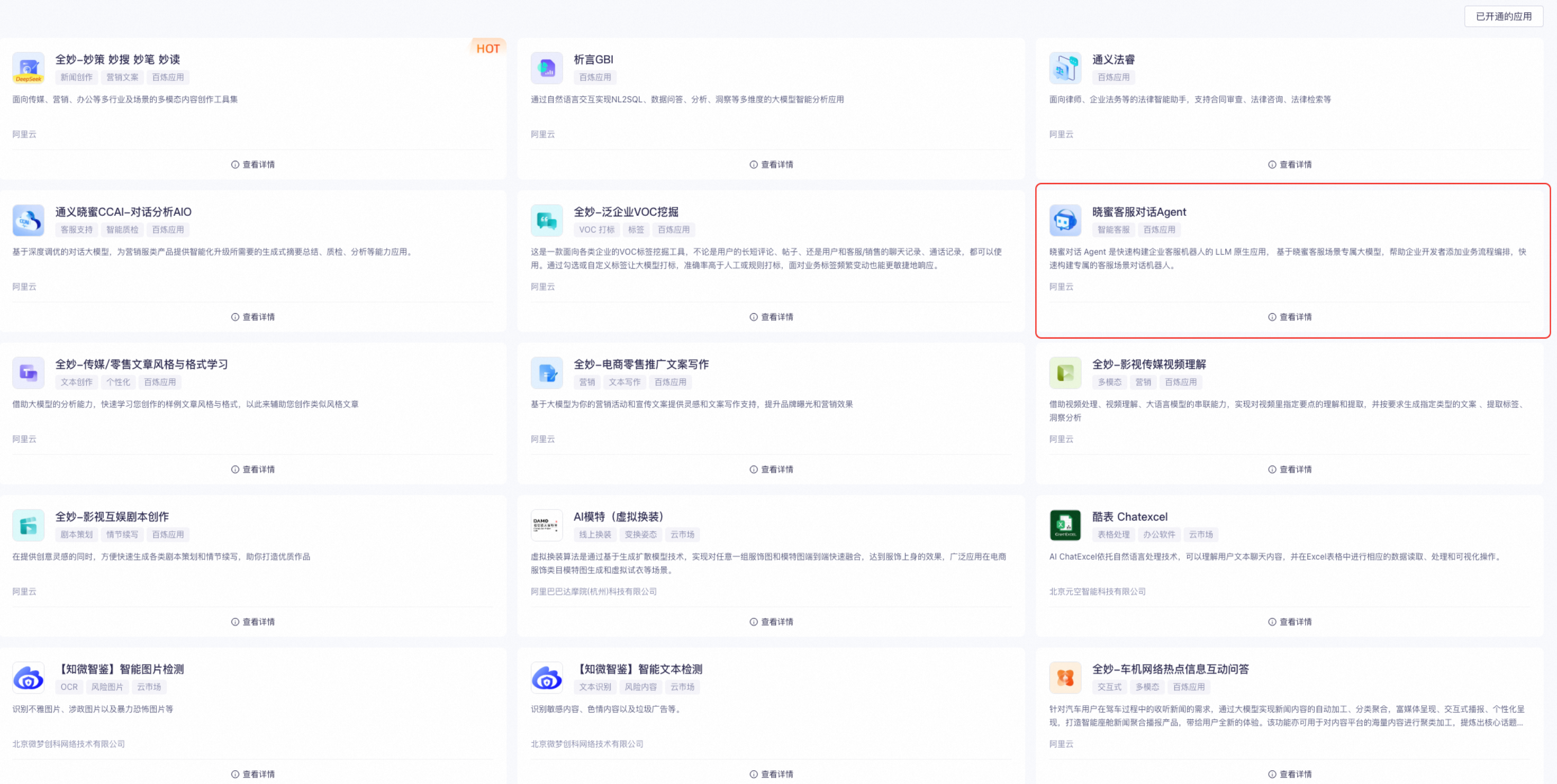
Task: Select the 客服支持 tag
Action: point(77,230)
